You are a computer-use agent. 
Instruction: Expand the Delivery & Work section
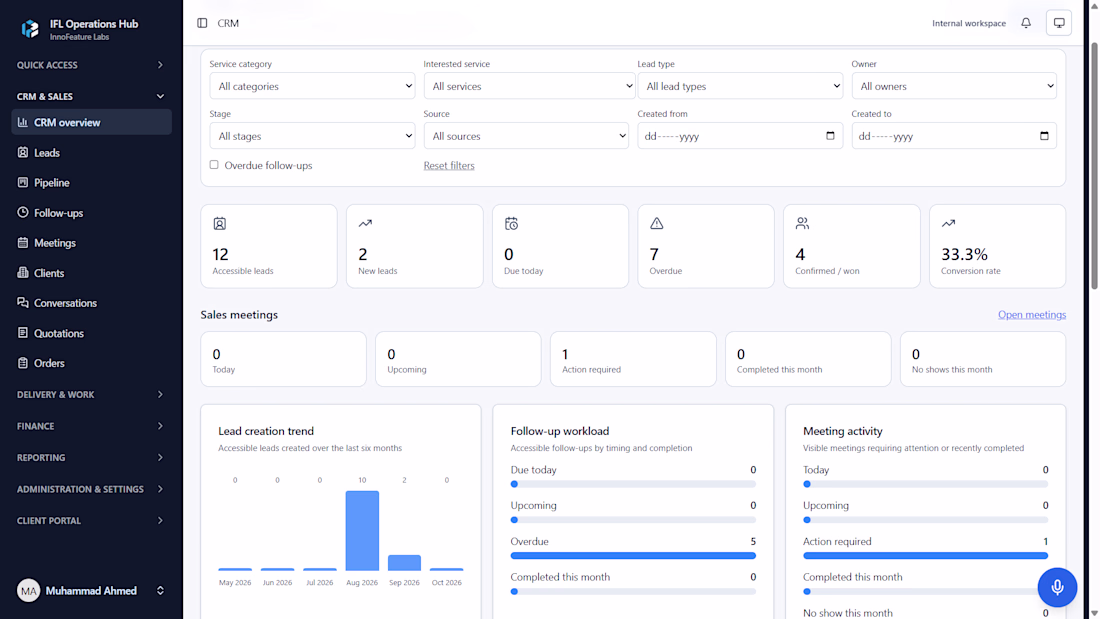point(91,394)
